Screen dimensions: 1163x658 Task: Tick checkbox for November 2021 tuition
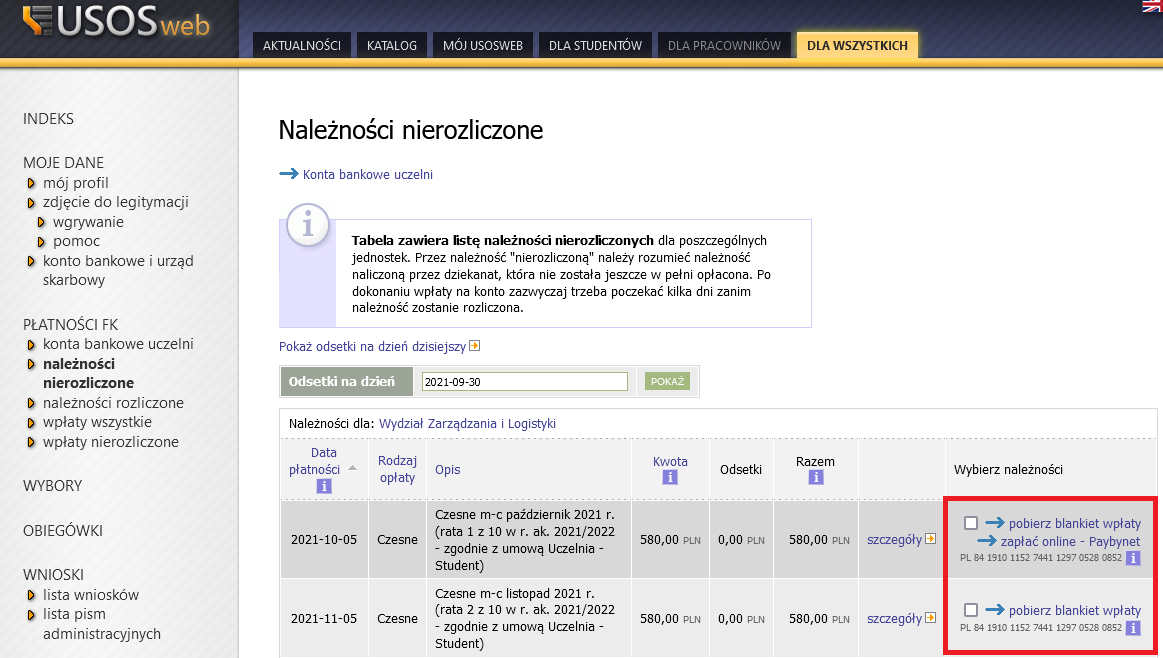click(x=970, y=610)
